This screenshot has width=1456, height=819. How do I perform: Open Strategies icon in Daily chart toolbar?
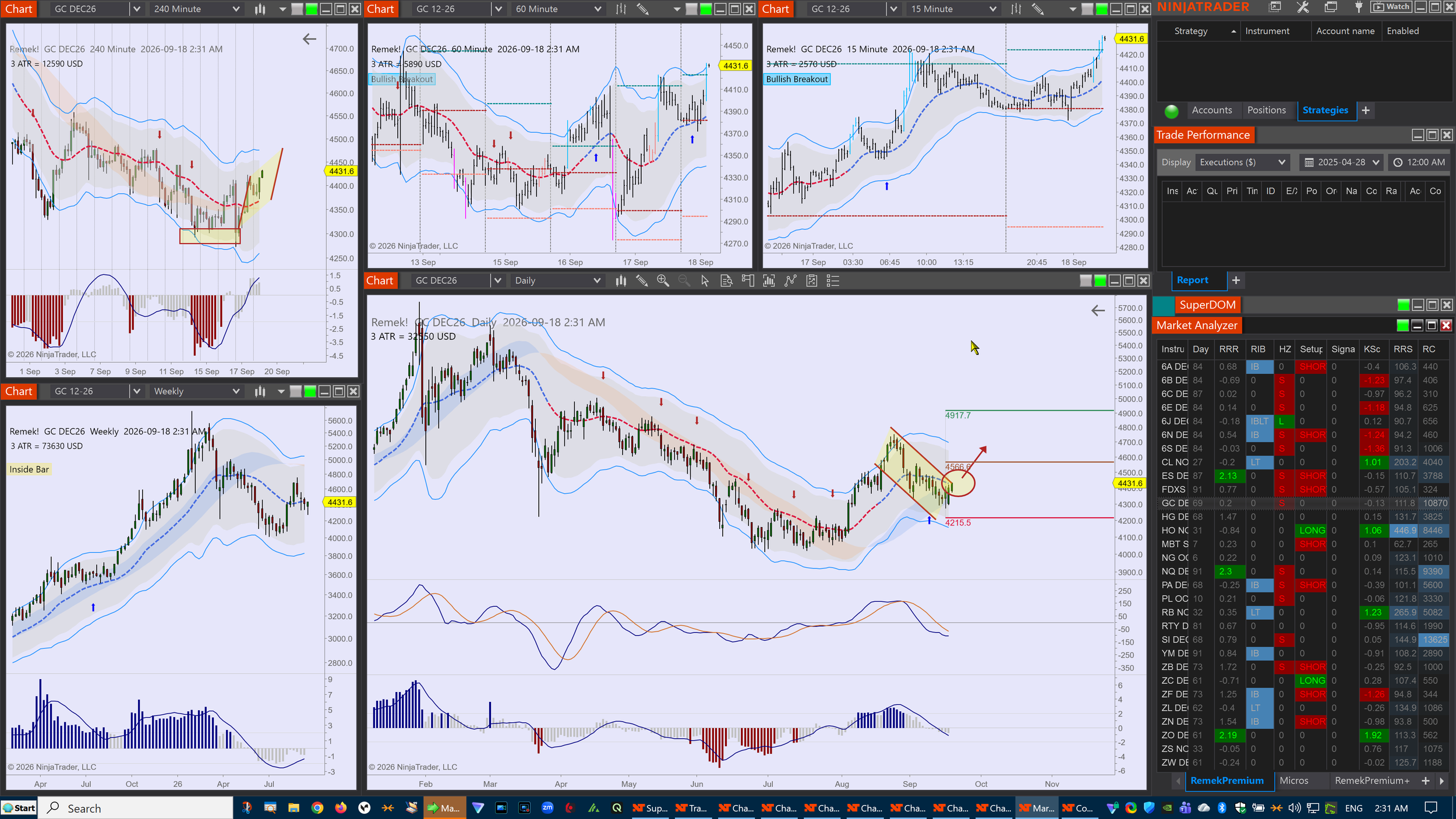click(790, 281)
